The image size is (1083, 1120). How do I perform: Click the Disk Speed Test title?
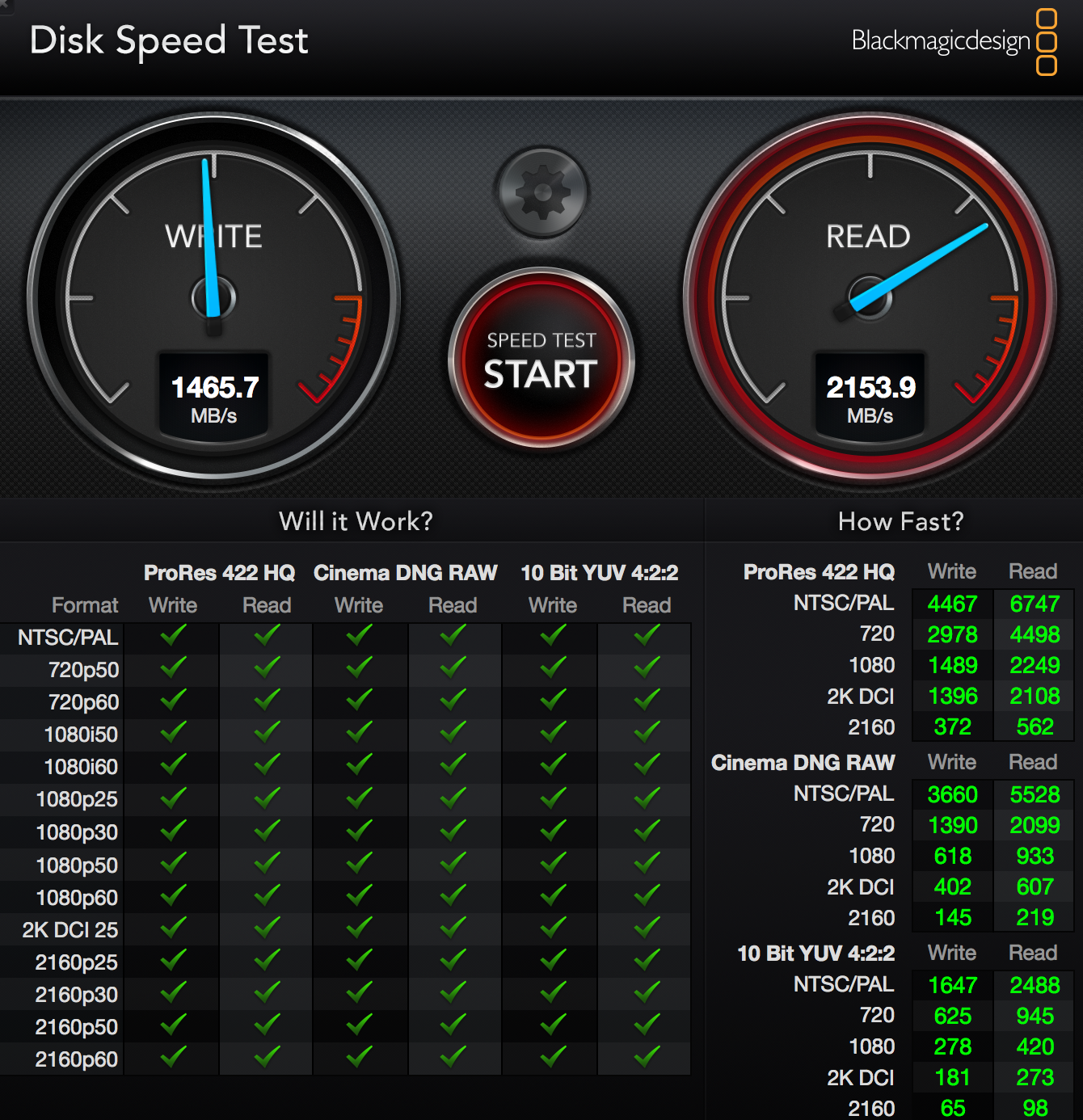point(169,40)
